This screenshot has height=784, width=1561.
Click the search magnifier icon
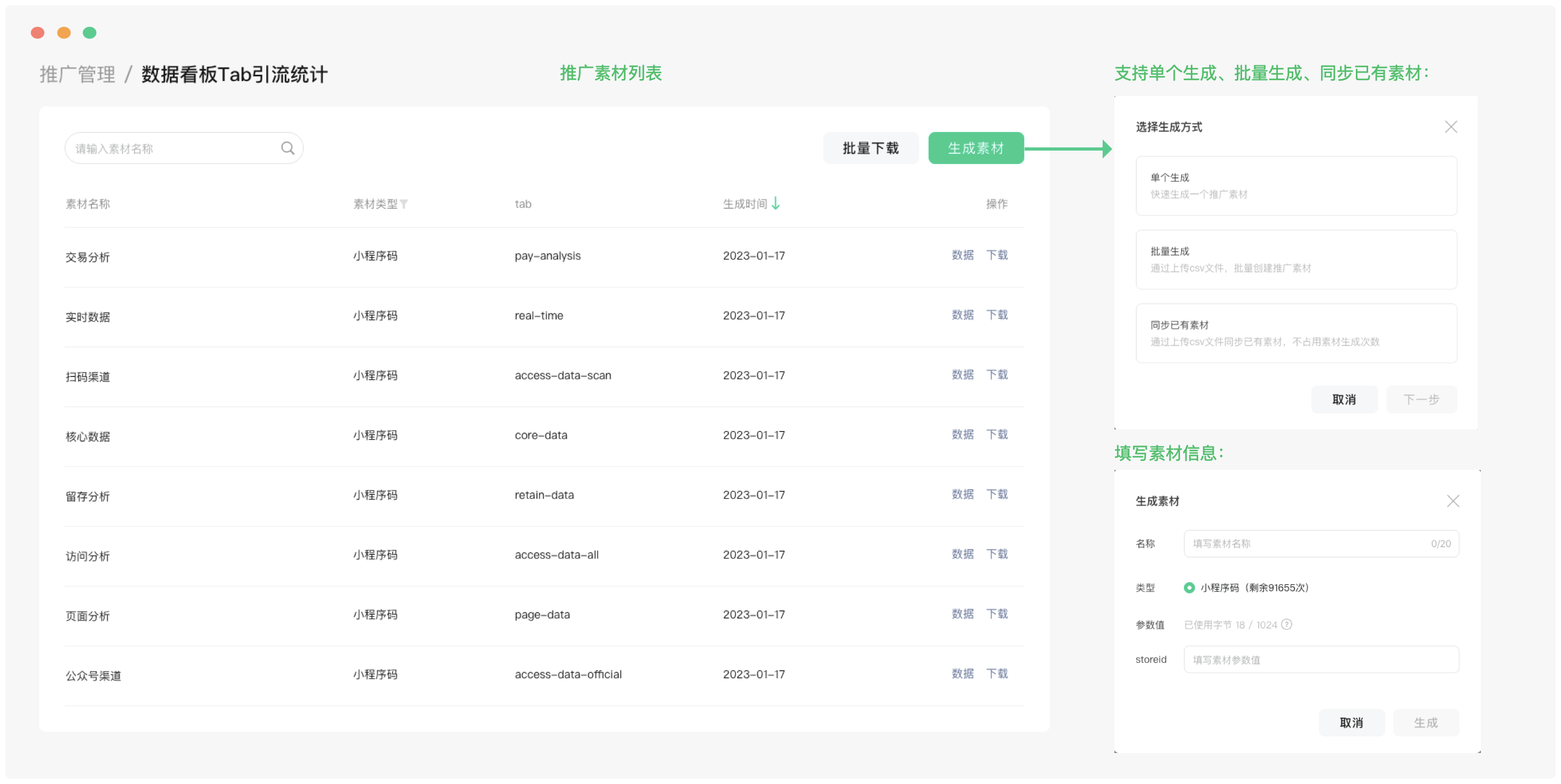click(288, 148)
